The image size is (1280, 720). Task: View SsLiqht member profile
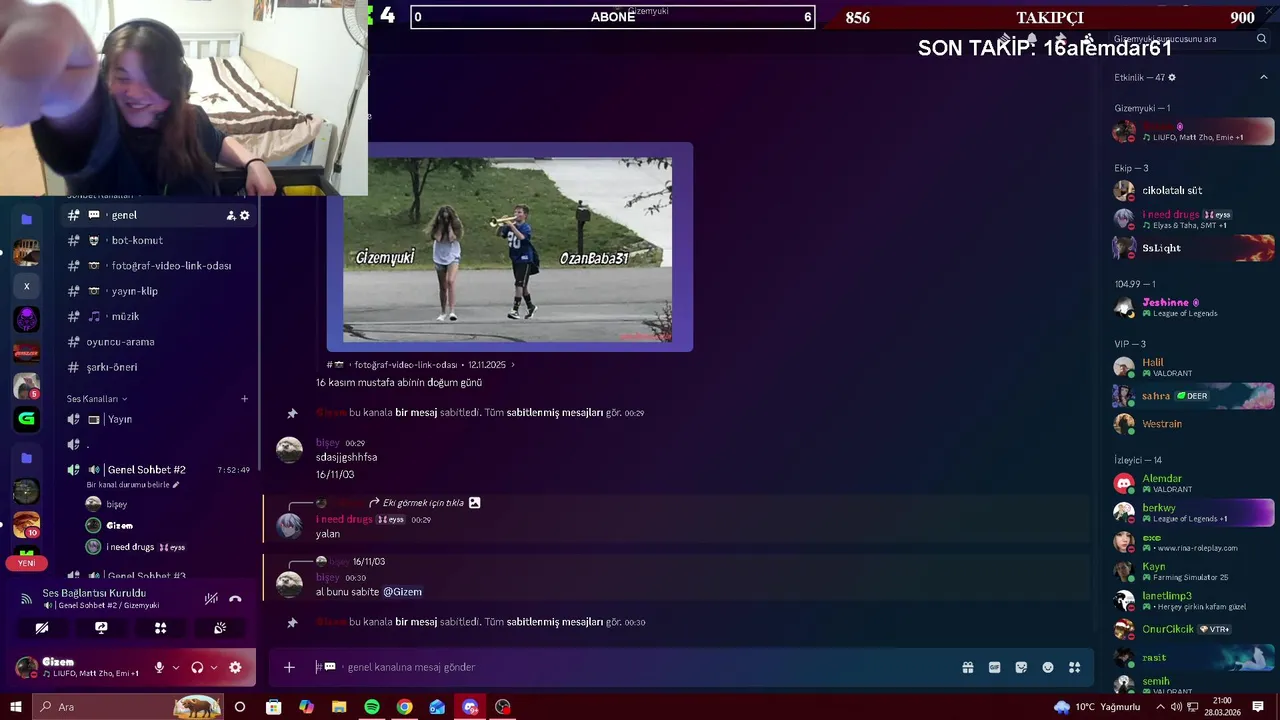coord(1192,248)
